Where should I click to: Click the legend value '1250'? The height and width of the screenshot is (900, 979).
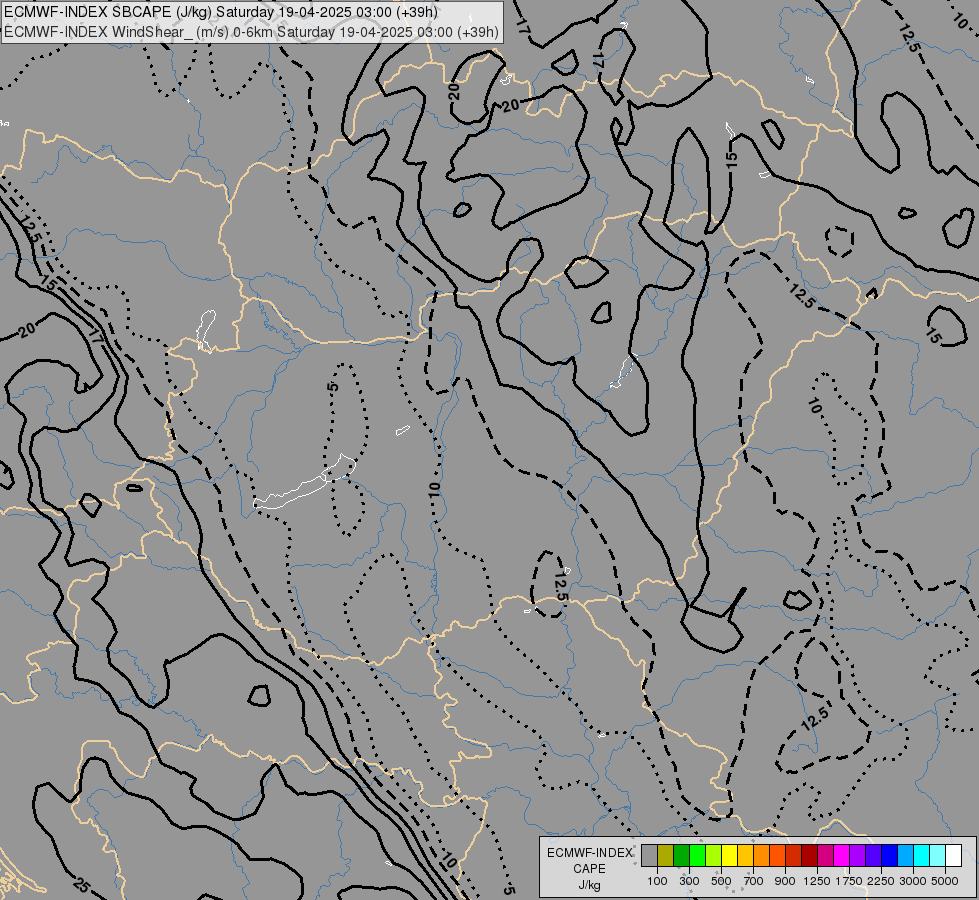coord(817,881)
